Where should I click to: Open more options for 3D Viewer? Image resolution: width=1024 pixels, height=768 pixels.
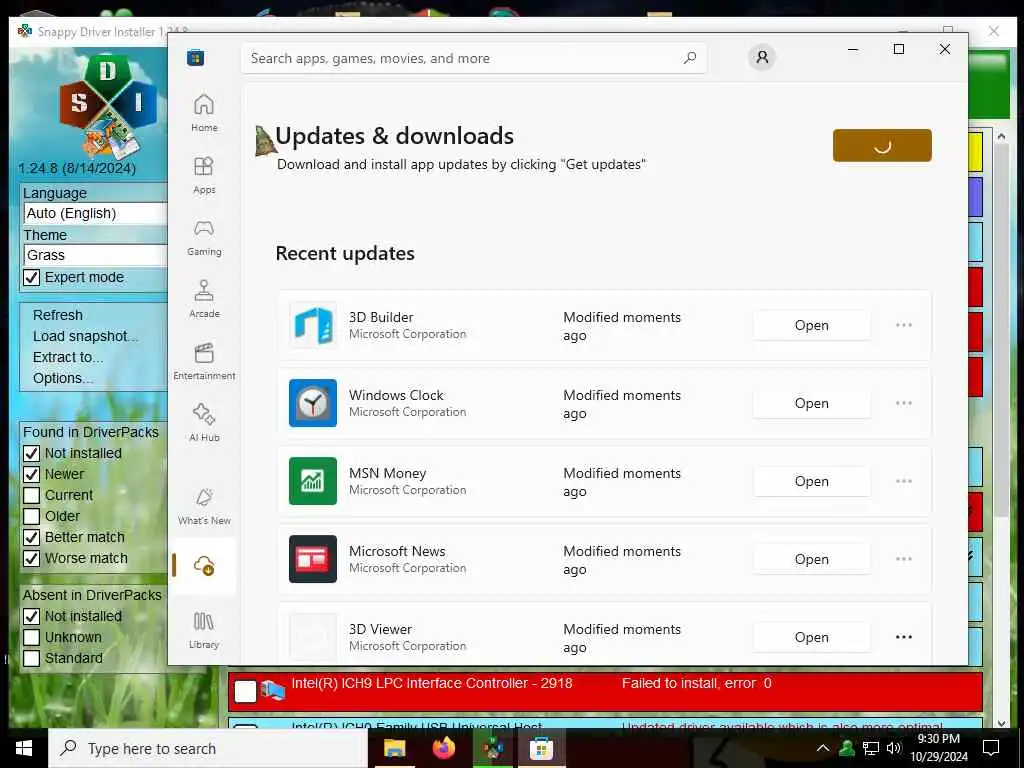pos(904,637)
